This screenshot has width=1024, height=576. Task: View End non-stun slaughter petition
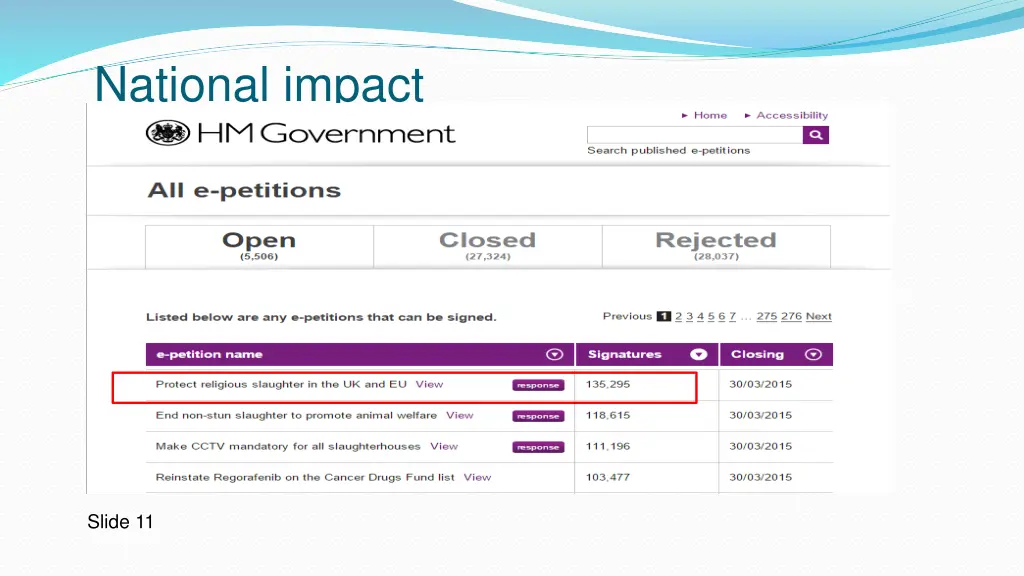pos(460,415)
